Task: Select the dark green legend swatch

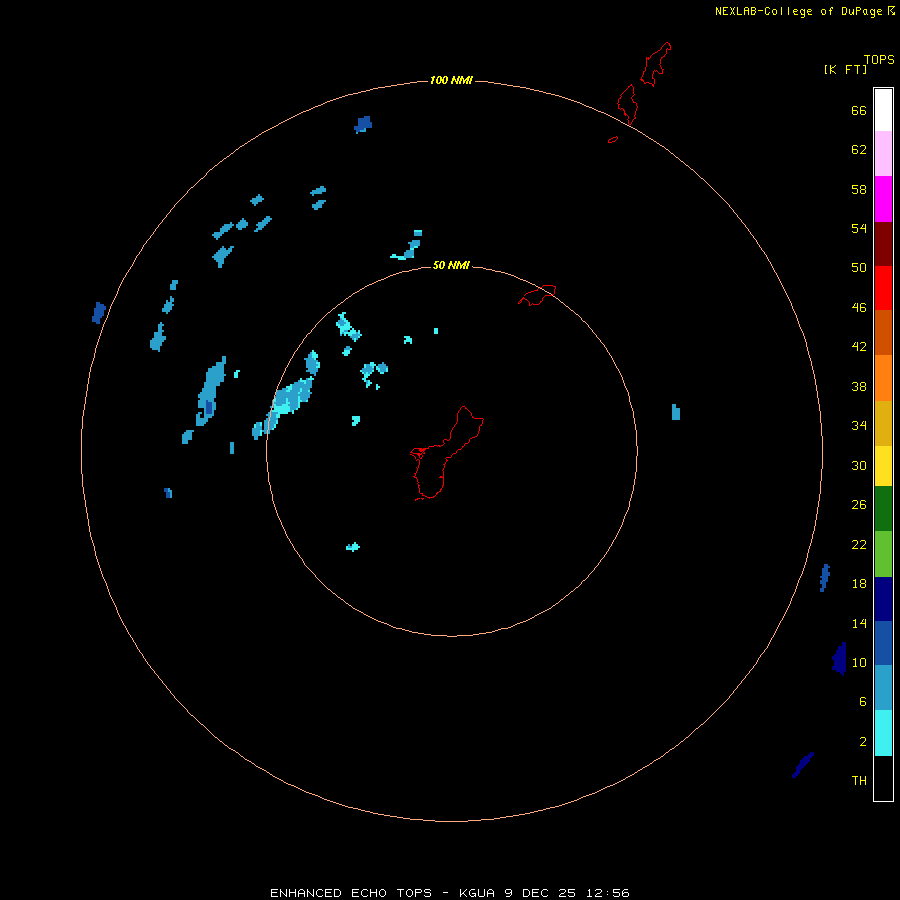Action: point(883,509)
